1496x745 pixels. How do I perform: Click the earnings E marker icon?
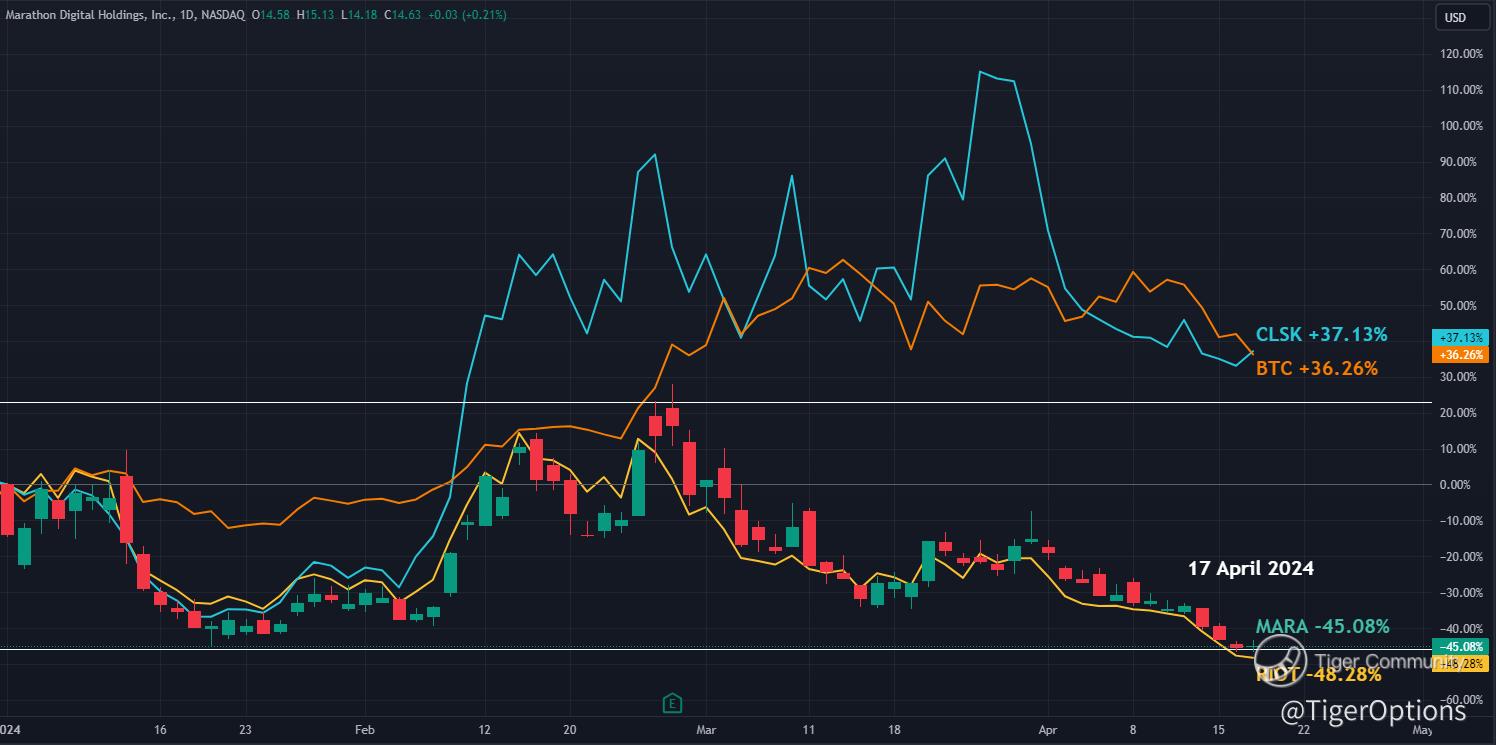(673, 703)
